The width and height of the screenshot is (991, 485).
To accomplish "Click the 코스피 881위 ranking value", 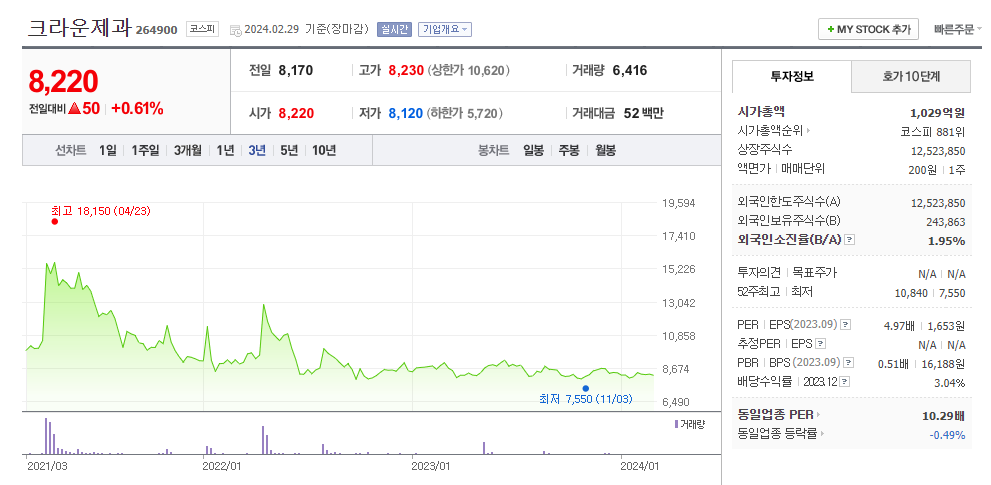I will click(x=933, y=132).
